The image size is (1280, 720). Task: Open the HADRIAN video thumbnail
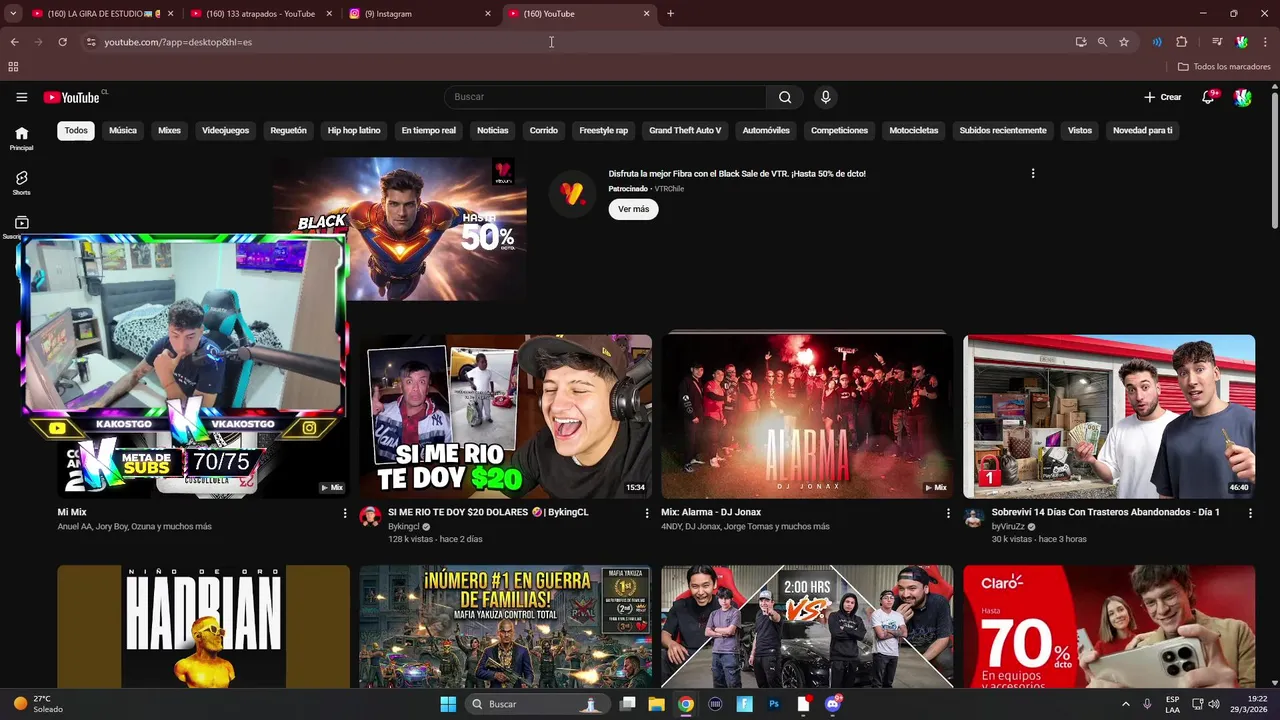[x=203, y=626]
